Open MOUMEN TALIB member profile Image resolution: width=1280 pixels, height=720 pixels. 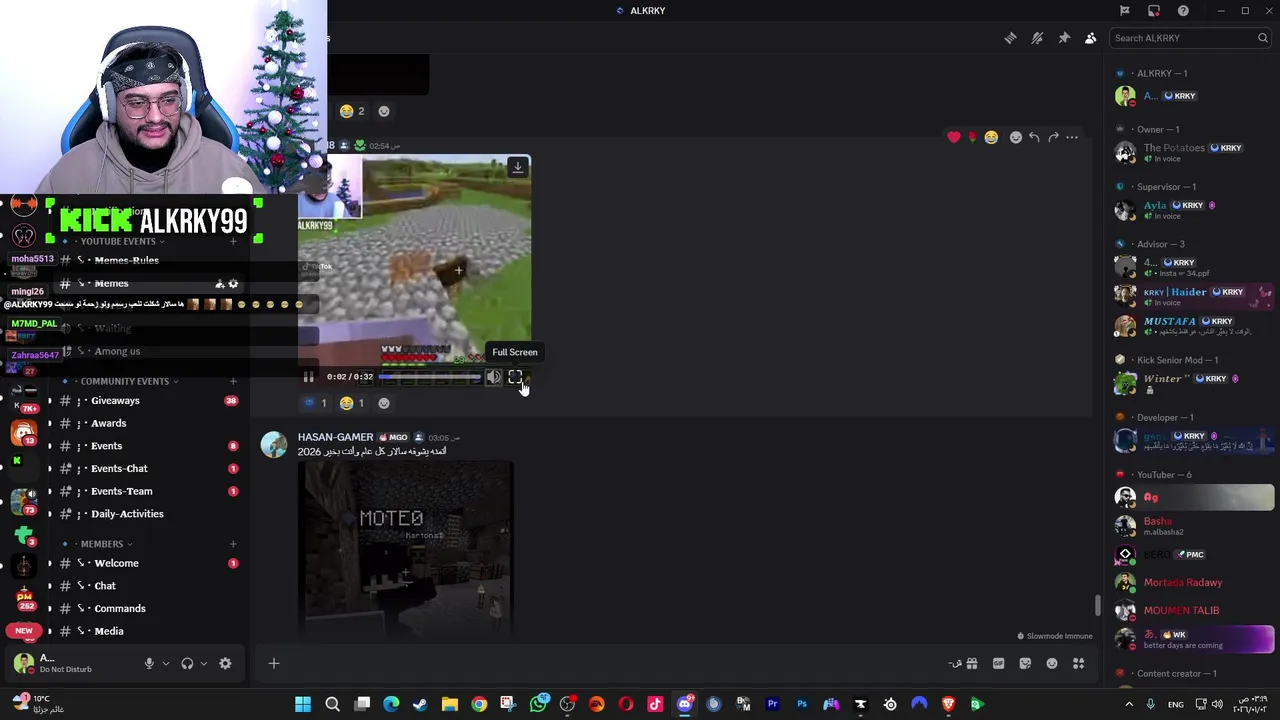pyautogui.click(x=1192, y=610)
